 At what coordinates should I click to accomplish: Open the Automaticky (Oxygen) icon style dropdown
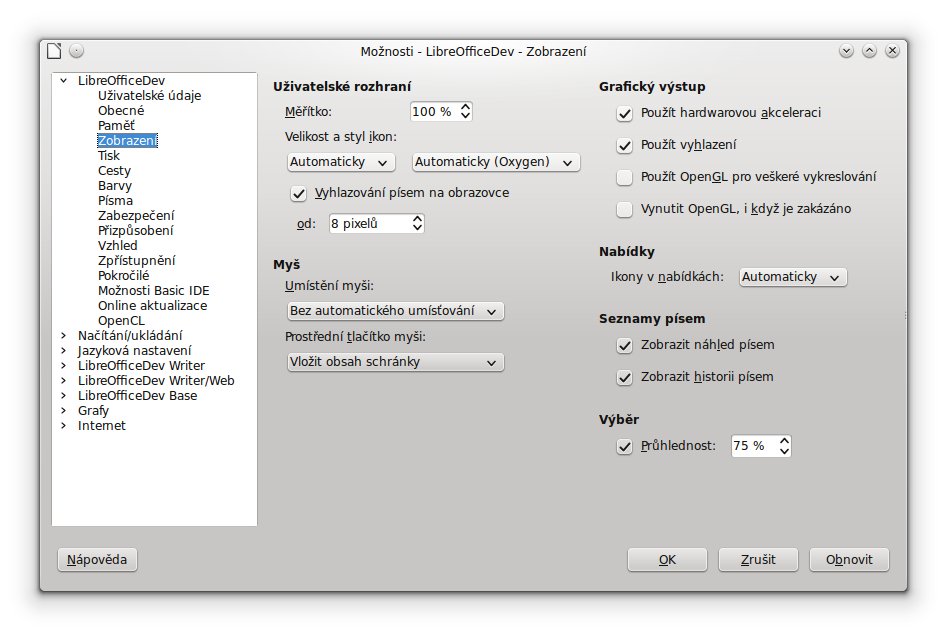(x=495, y=162)
